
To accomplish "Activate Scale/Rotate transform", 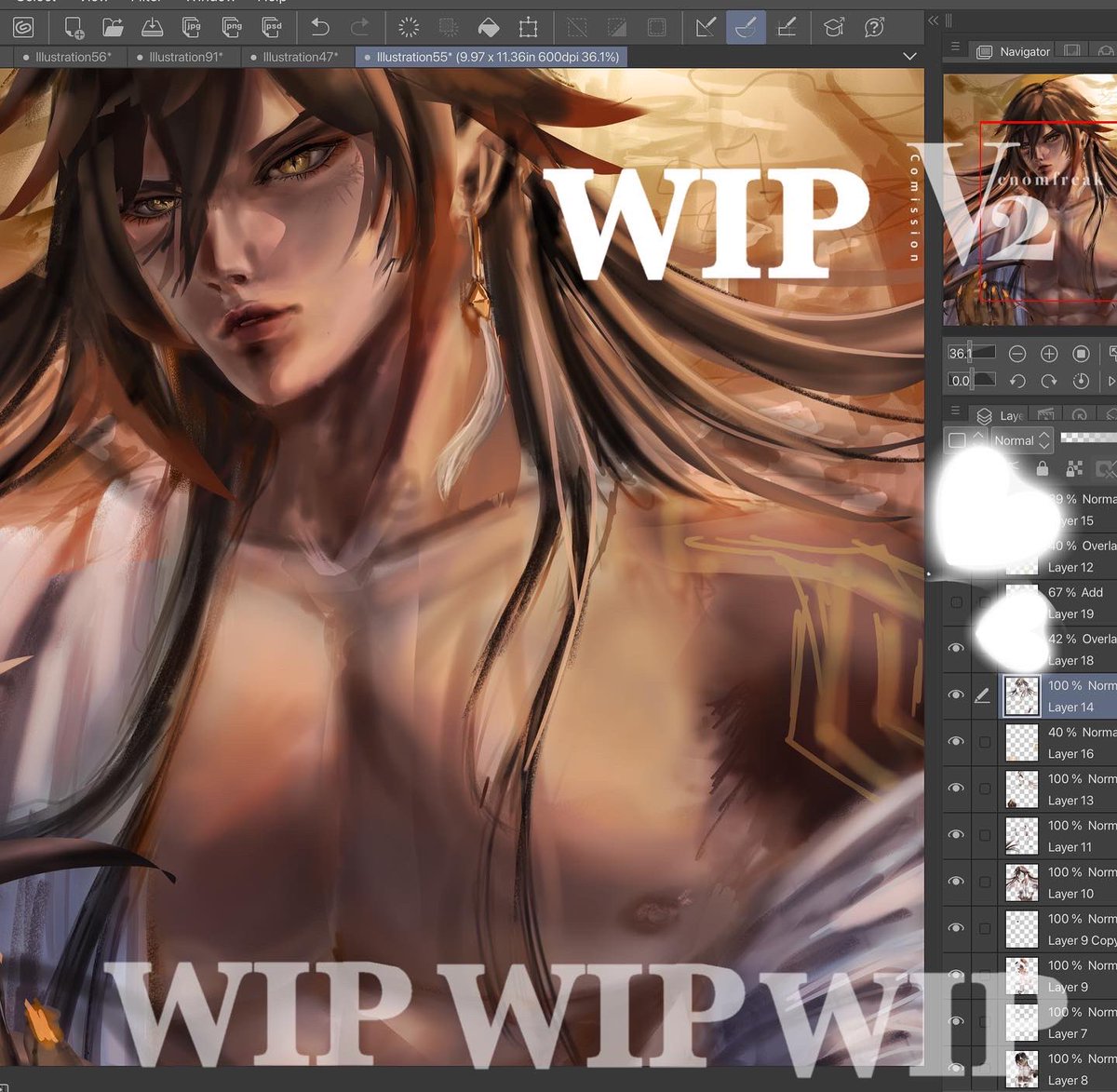I will (x=529, y=27).
